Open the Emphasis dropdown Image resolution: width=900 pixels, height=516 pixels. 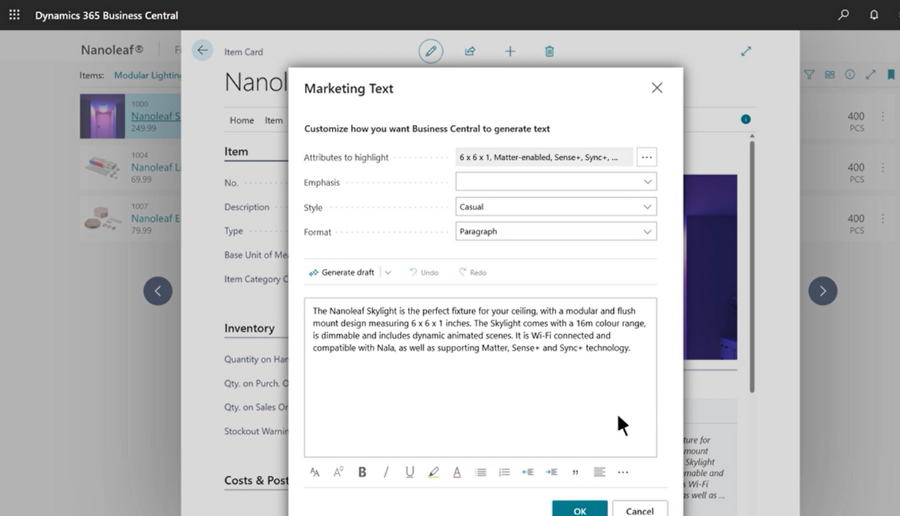556,182
